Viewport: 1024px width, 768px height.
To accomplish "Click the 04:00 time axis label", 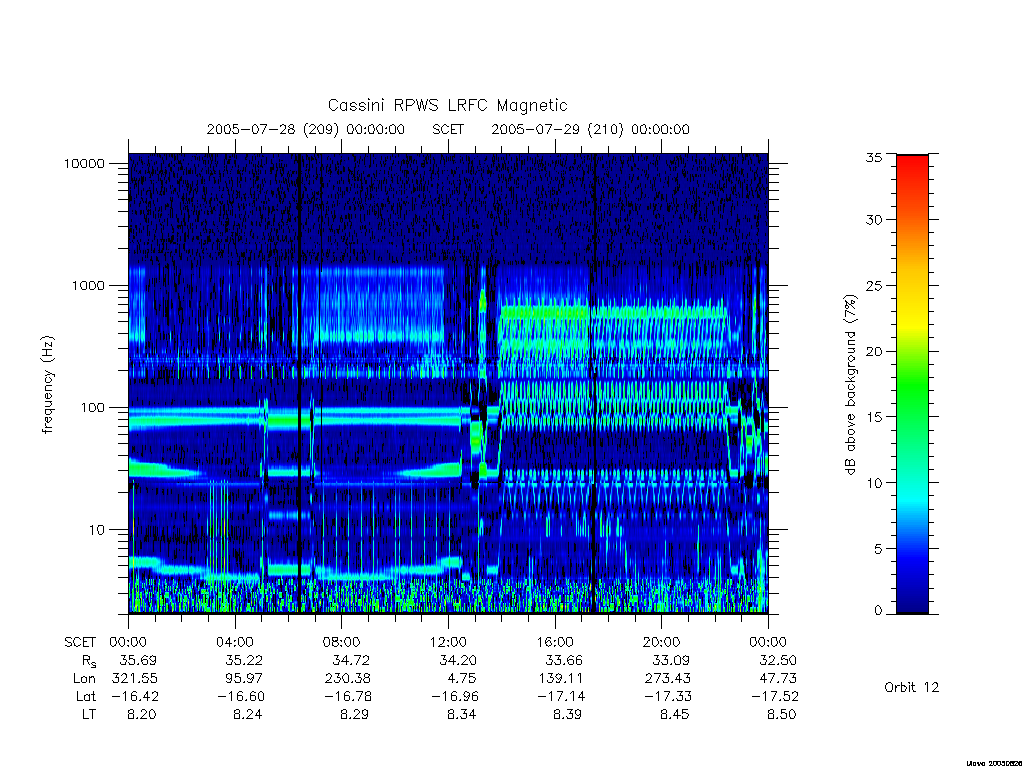I will 235,642.
